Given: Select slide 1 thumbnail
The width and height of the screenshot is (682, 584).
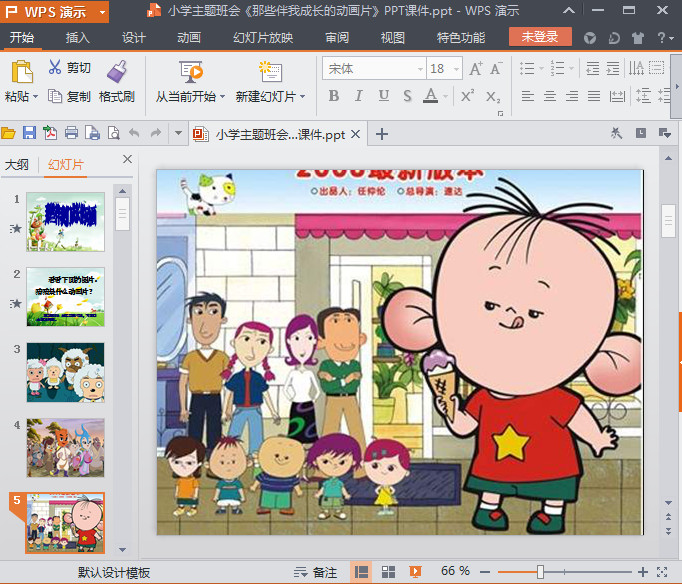Looking at the screenshot, I should click(66, 222).
